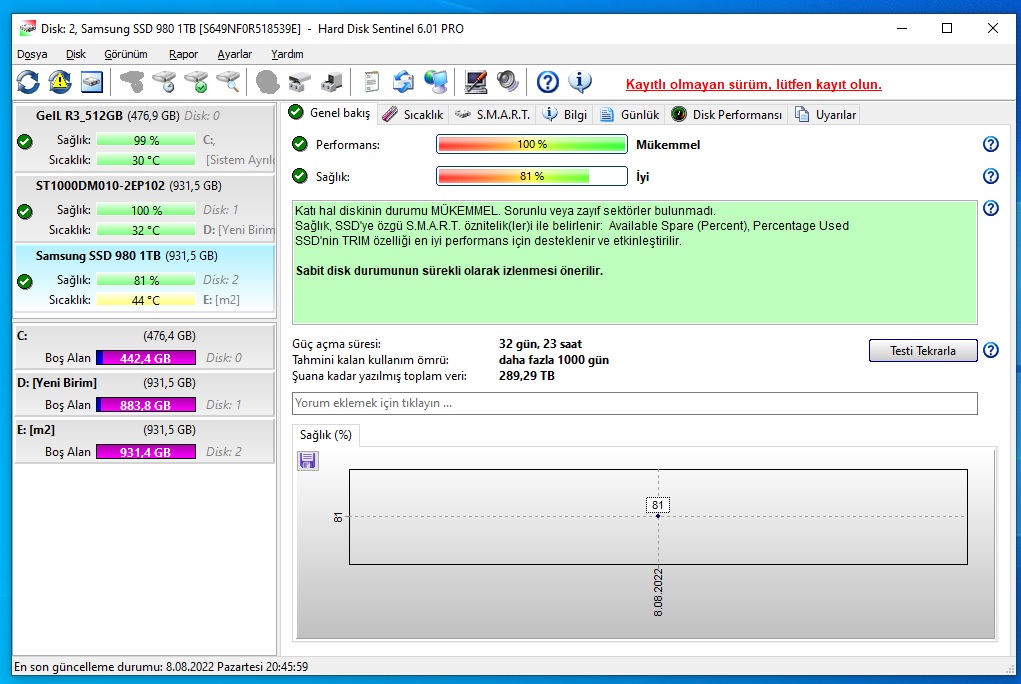1021x684 pixels.
Task: Click the 81 data point on health graph
Action: 658,516
